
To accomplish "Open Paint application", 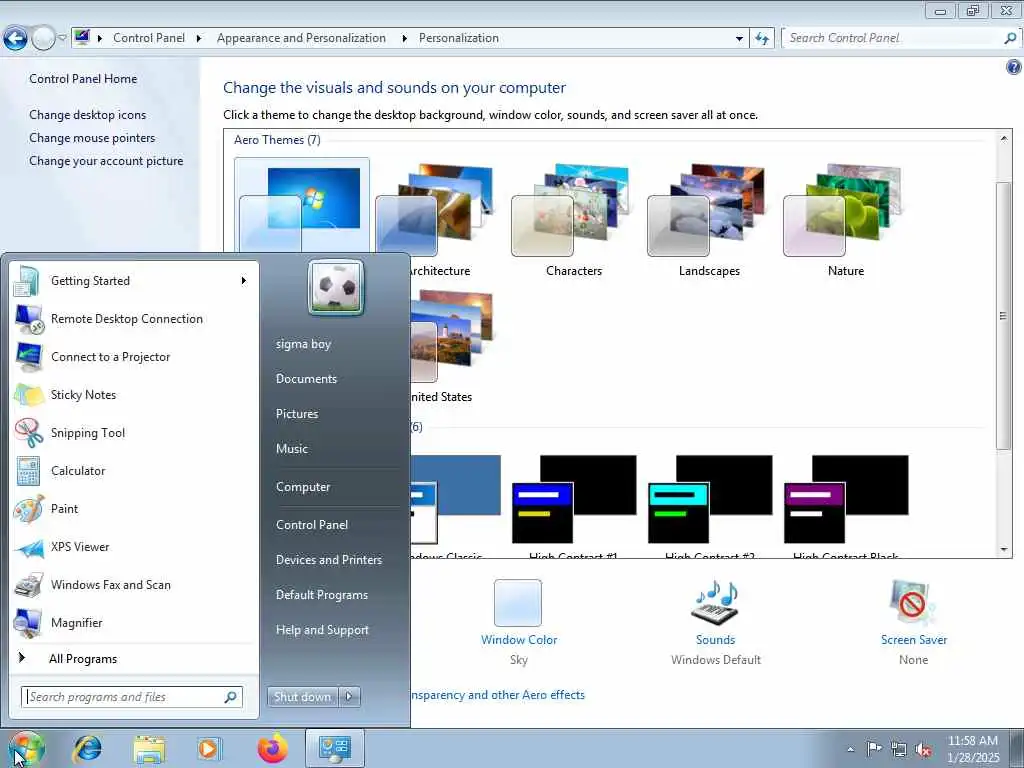I will click(x=134, y=509).
